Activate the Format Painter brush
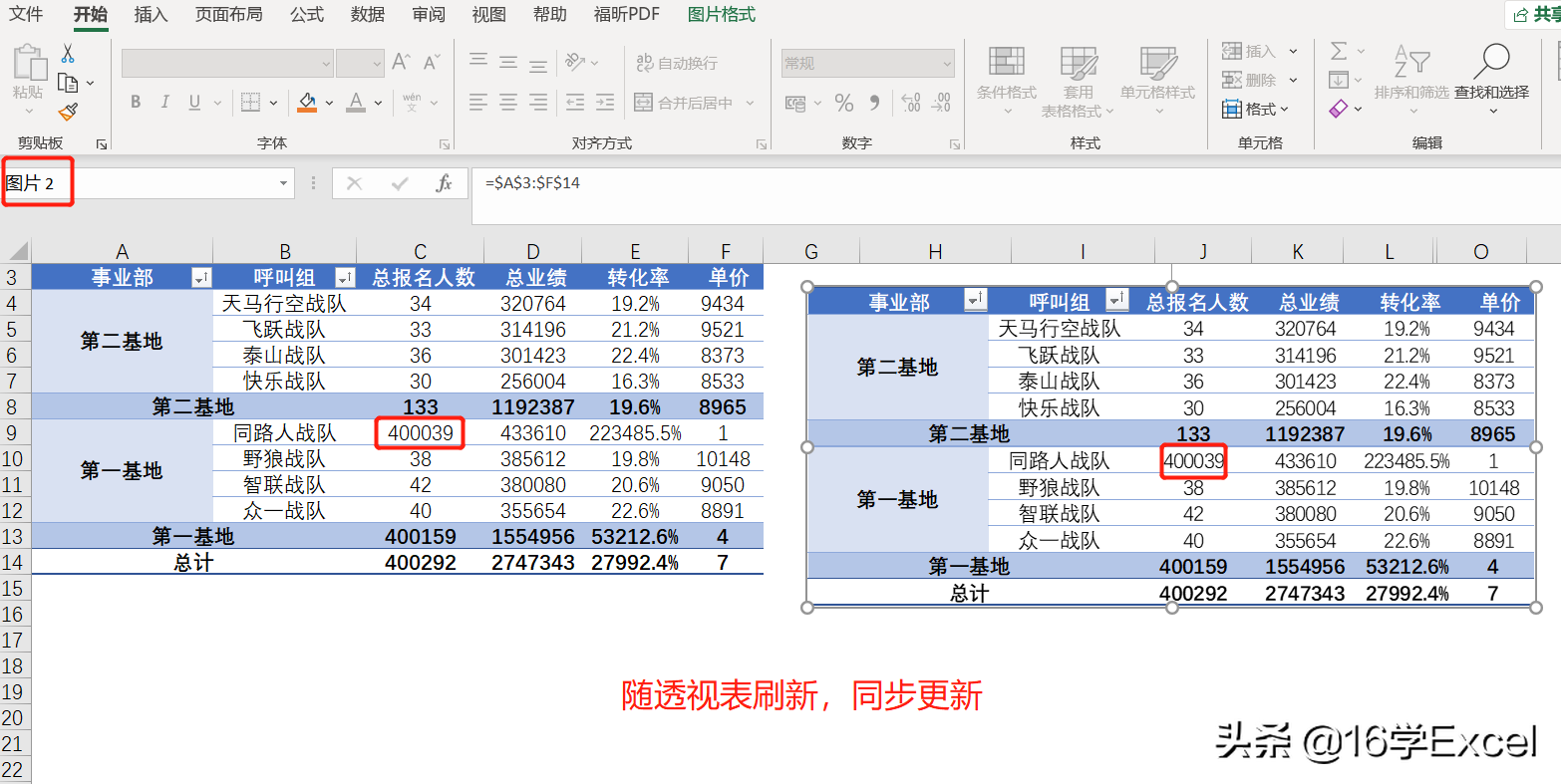Viewport: 1561px width, 784px height. [68, 113]
